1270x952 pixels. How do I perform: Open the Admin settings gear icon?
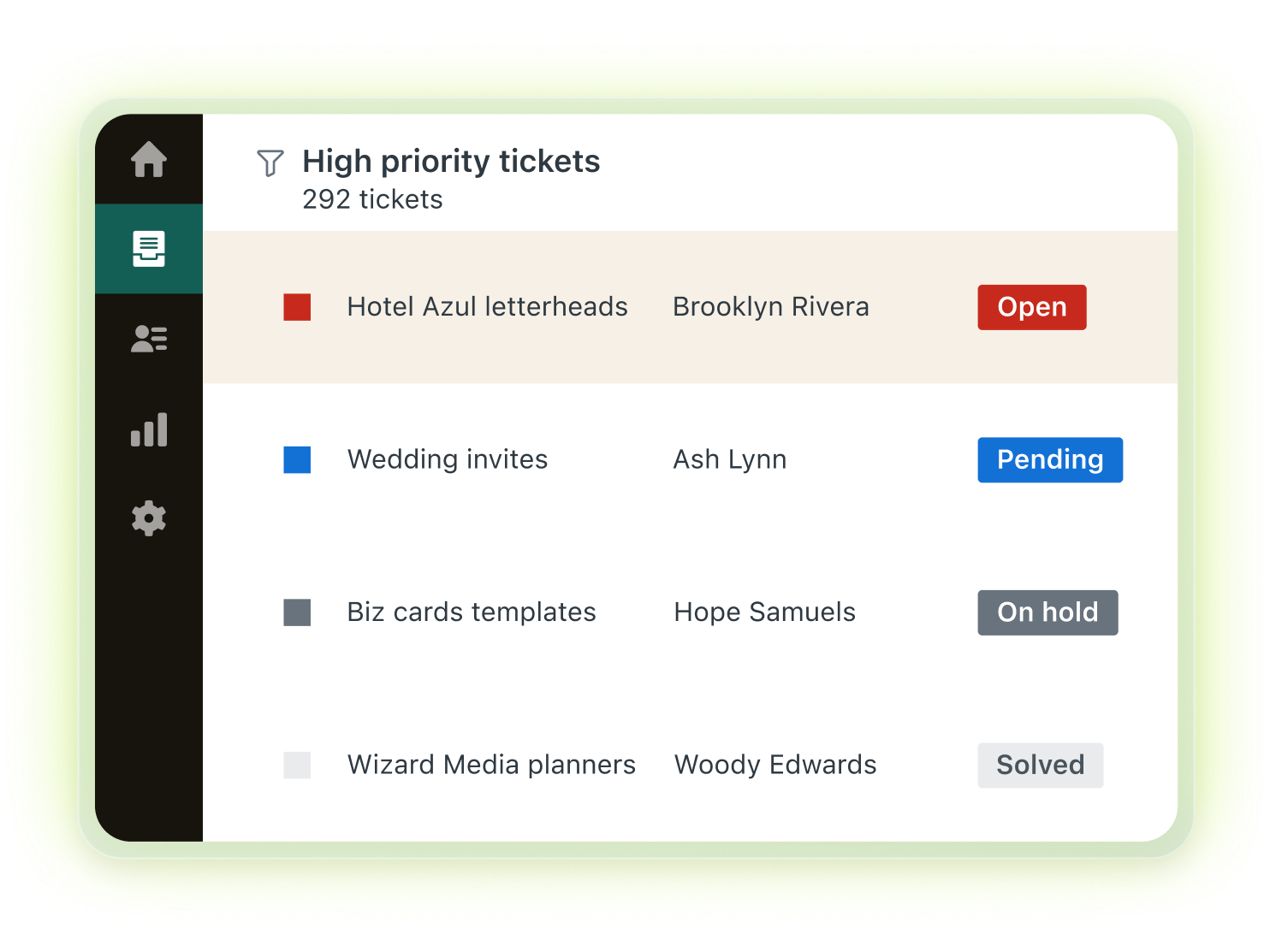[149, 518]
